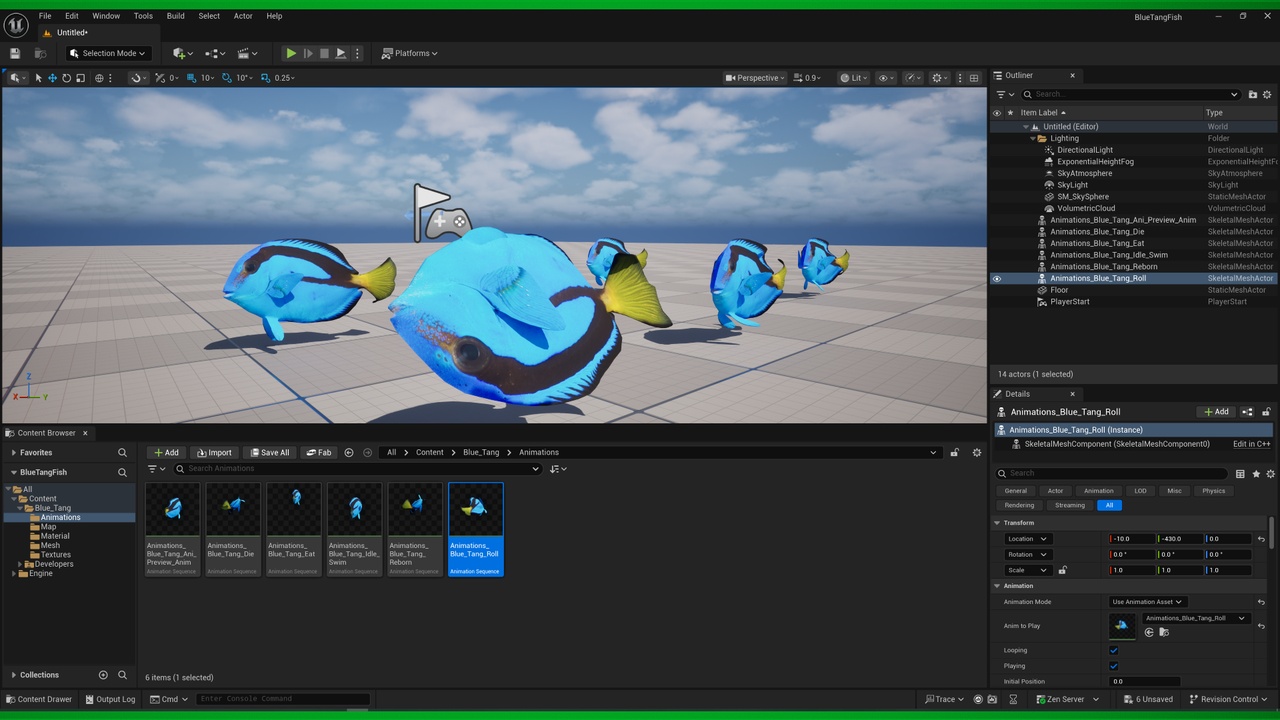Click the Import button in Content Browser
The image size is (1280, 720).
[x=214, y=453]
